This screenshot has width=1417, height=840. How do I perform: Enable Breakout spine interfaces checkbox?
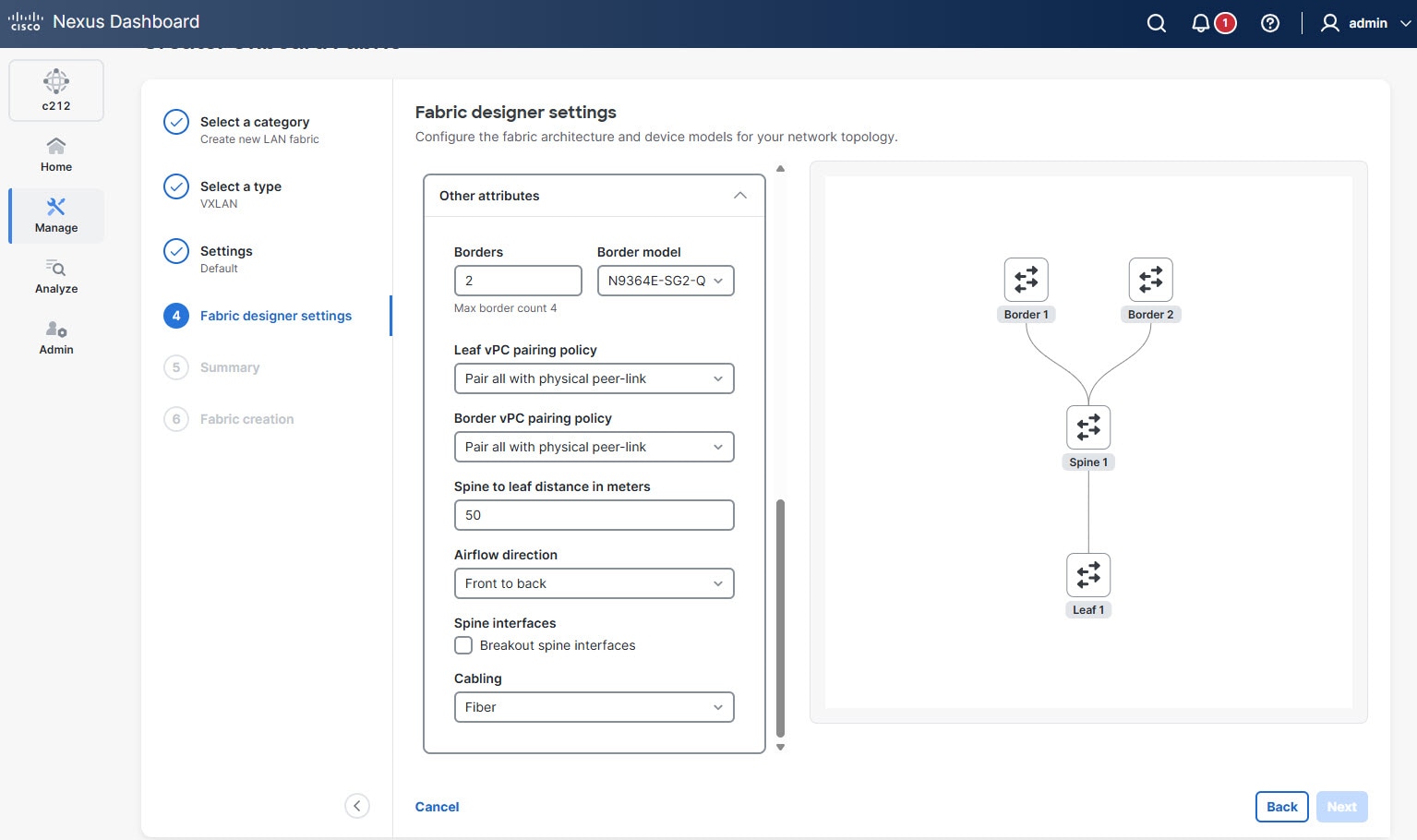(x=463, y=645)
